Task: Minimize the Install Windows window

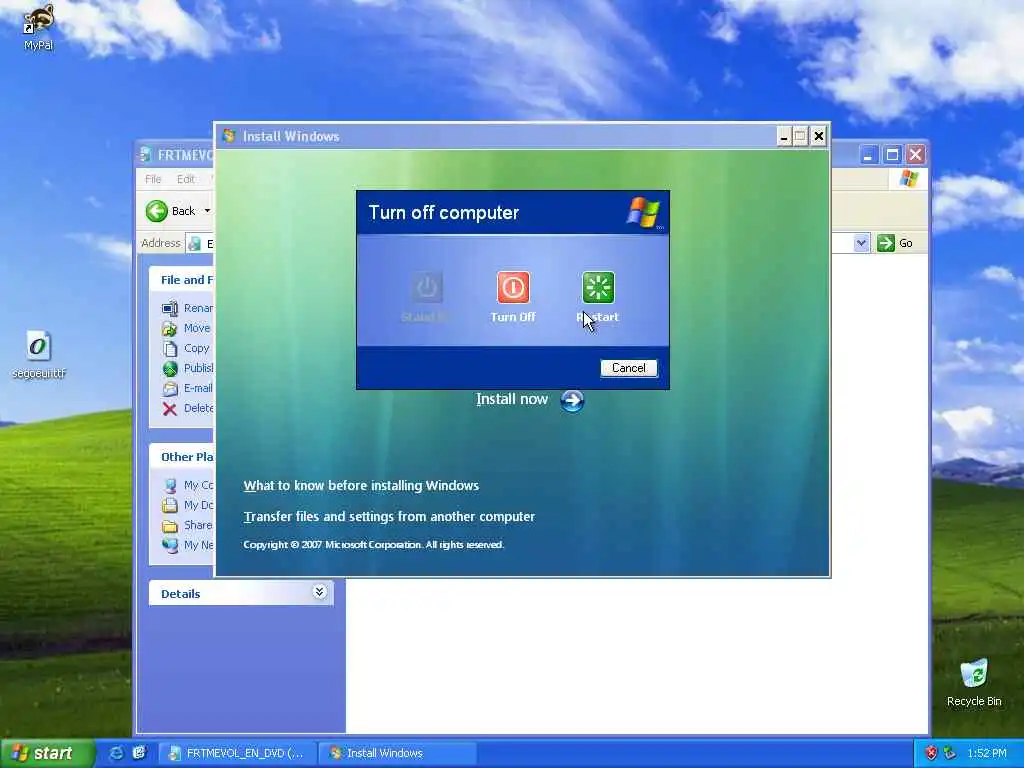Action: [784, 136]
